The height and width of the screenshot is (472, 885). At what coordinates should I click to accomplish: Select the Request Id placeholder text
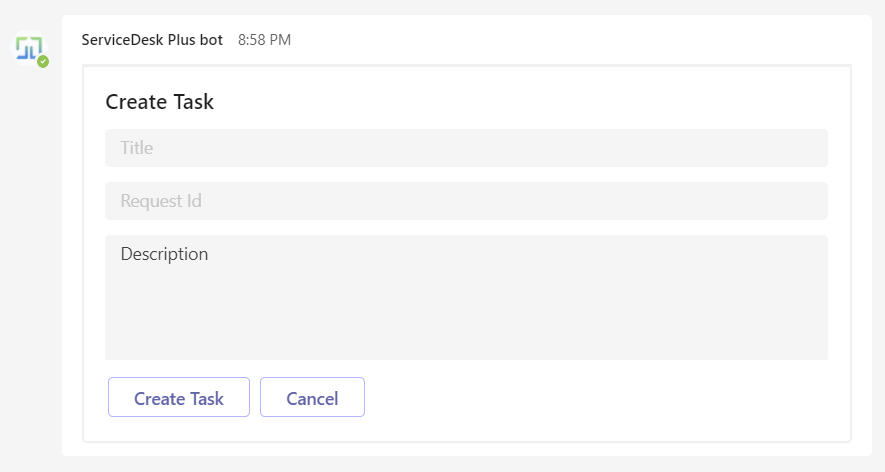(x=161, y=201)
